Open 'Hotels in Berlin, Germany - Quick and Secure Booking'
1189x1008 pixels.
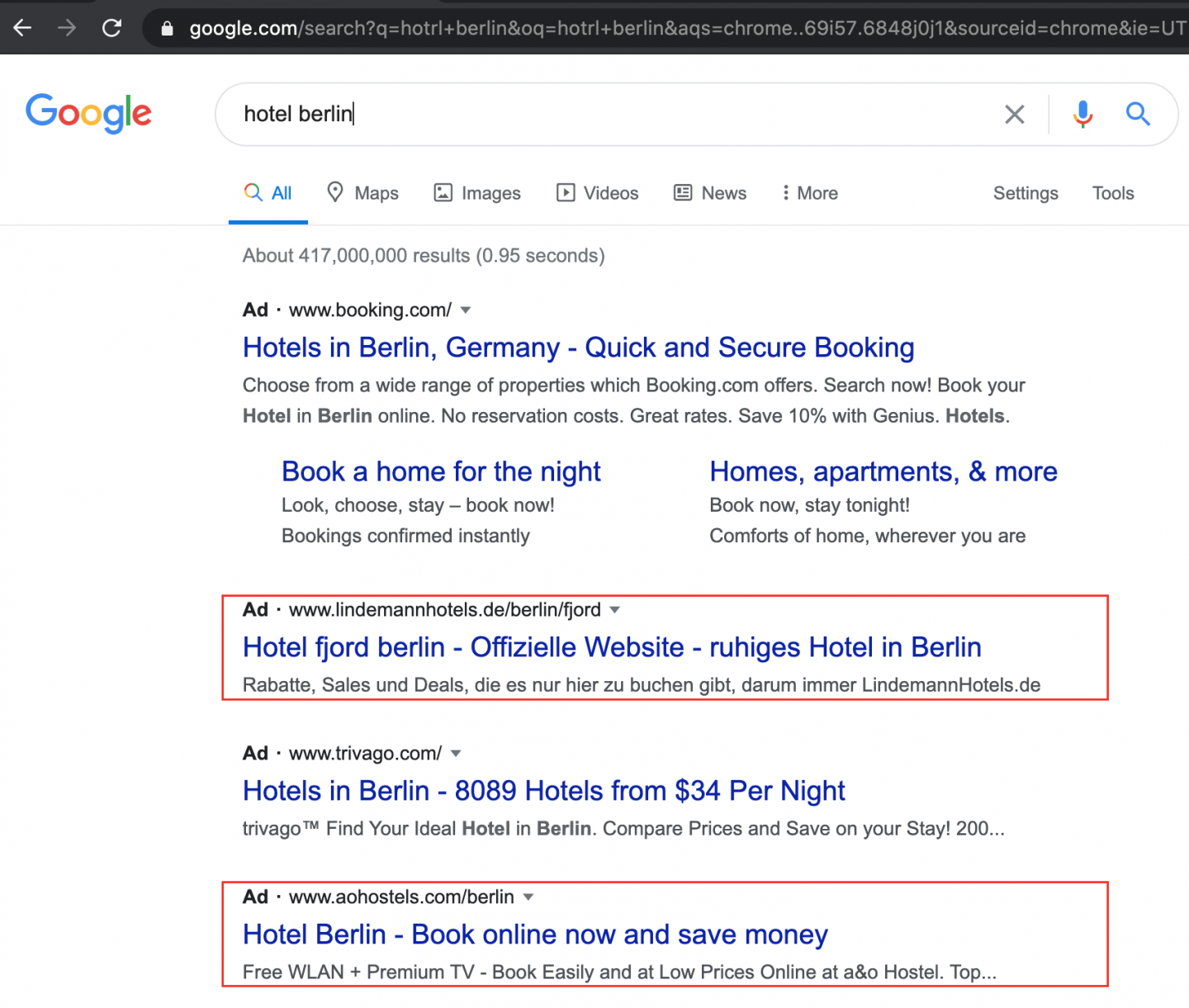coord(578,348)
